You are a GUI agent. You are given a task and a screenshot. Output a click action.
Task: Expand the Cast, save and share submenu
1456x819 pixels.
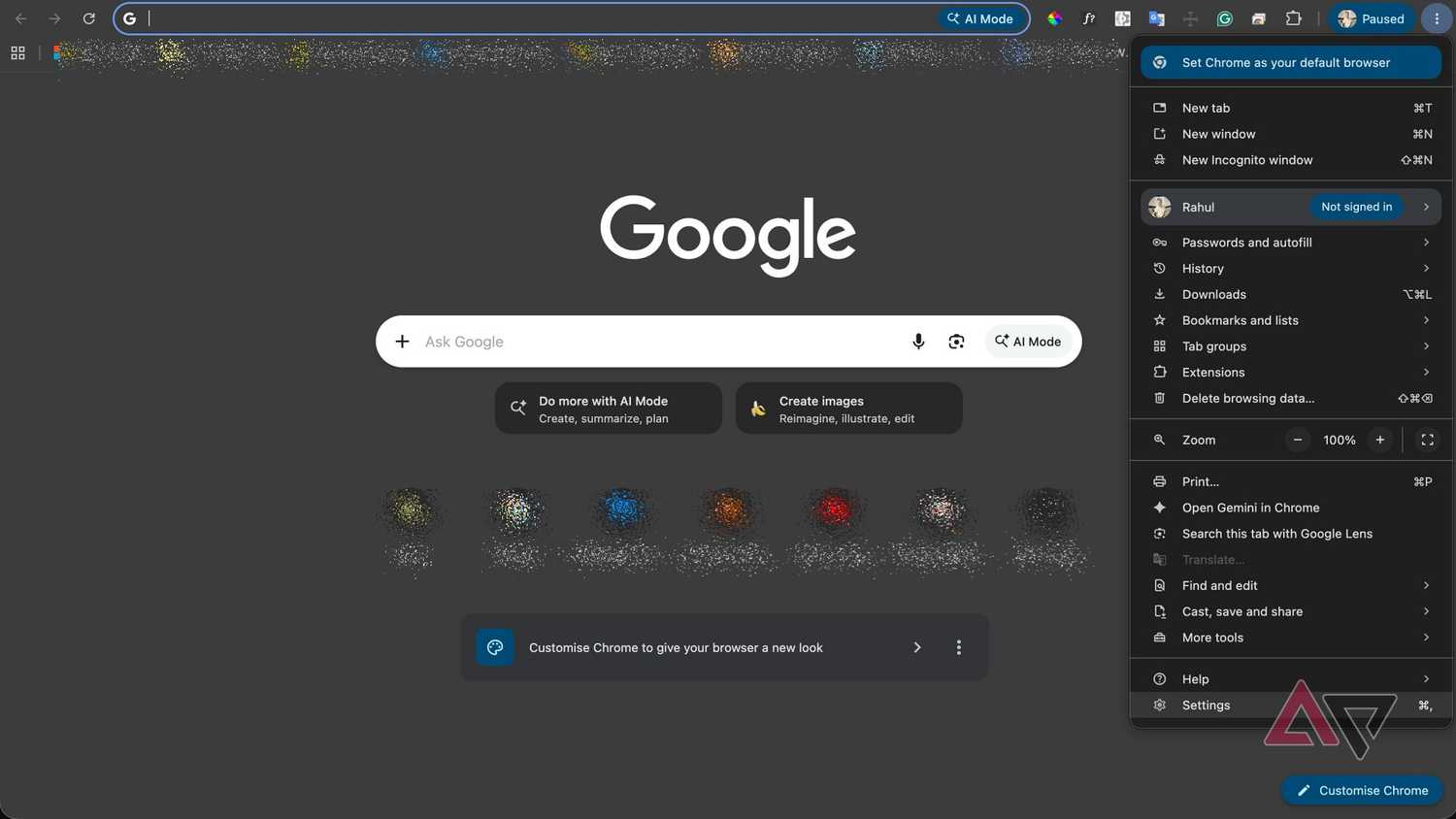point(1291,611)
